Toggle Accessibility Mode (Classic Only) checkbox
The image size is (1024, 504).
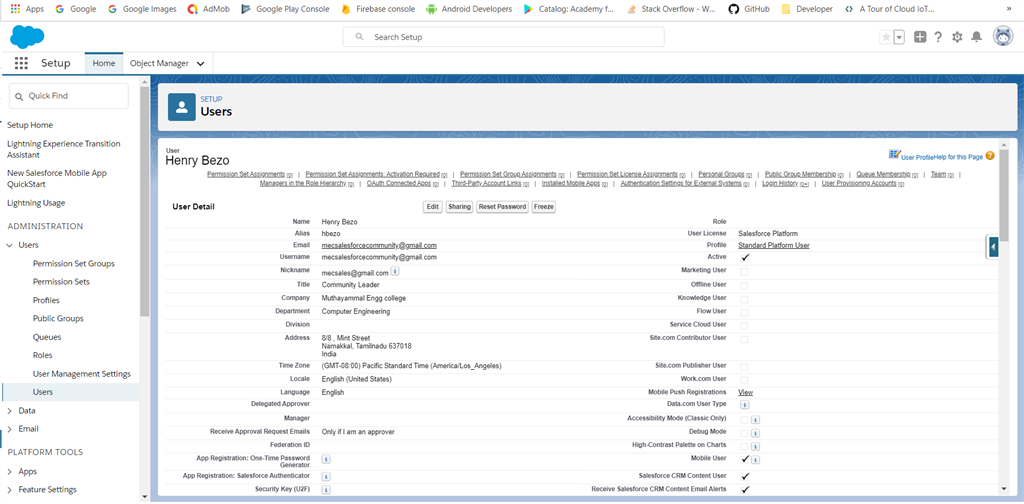pyautogui.click(x=744, y=420)
